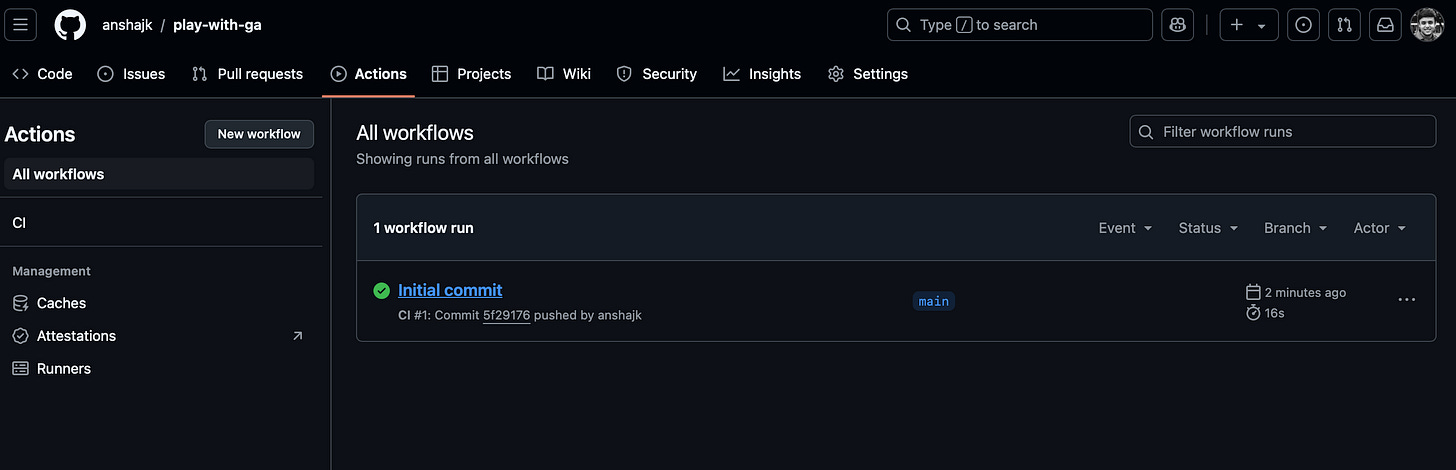The width and height of the screenshot is (1456, 470).
Task: Open the Pull requests icon in header
Action: pyautogui.click(x=1344, y=25)
